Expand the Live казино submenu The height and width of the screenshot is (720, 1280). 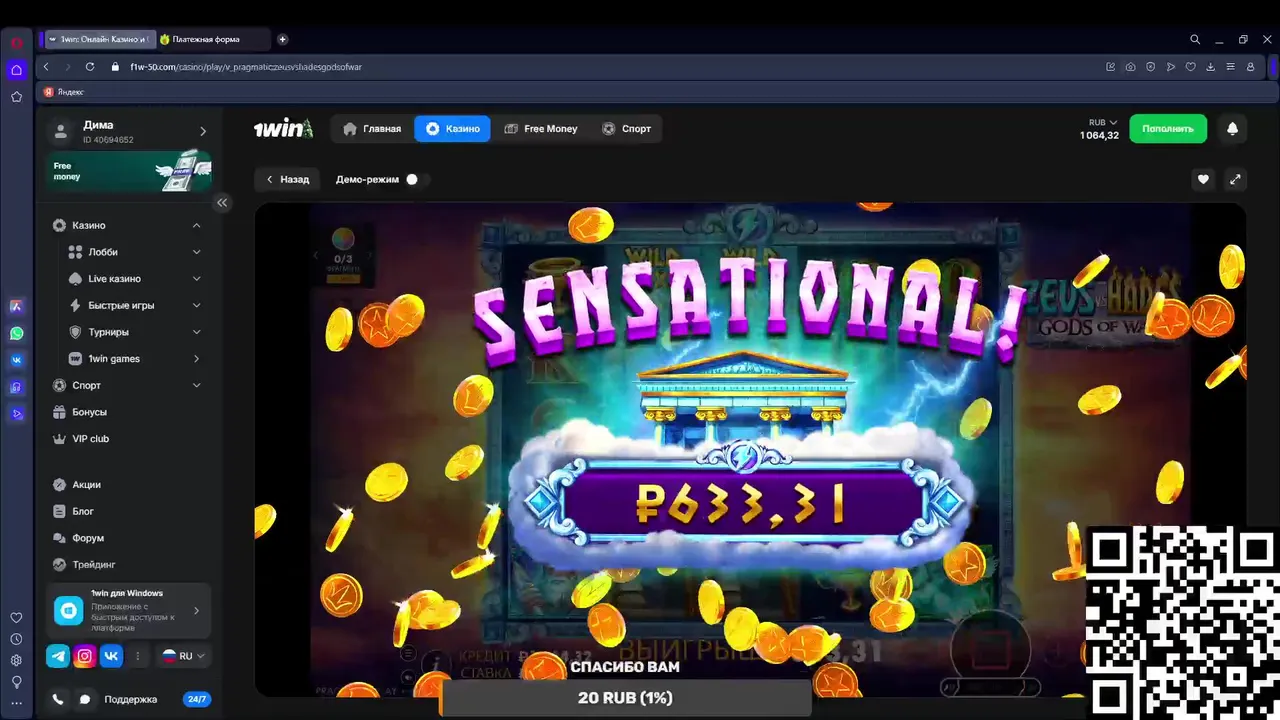point(196,279)
